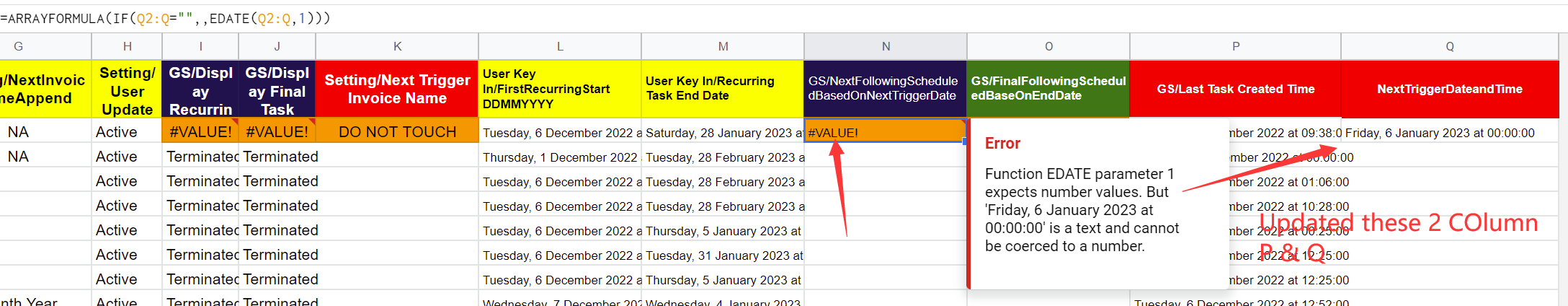Select the NextTriggerDateandTime header cell
This screenshot has height=306, width=1568.
1450,89
